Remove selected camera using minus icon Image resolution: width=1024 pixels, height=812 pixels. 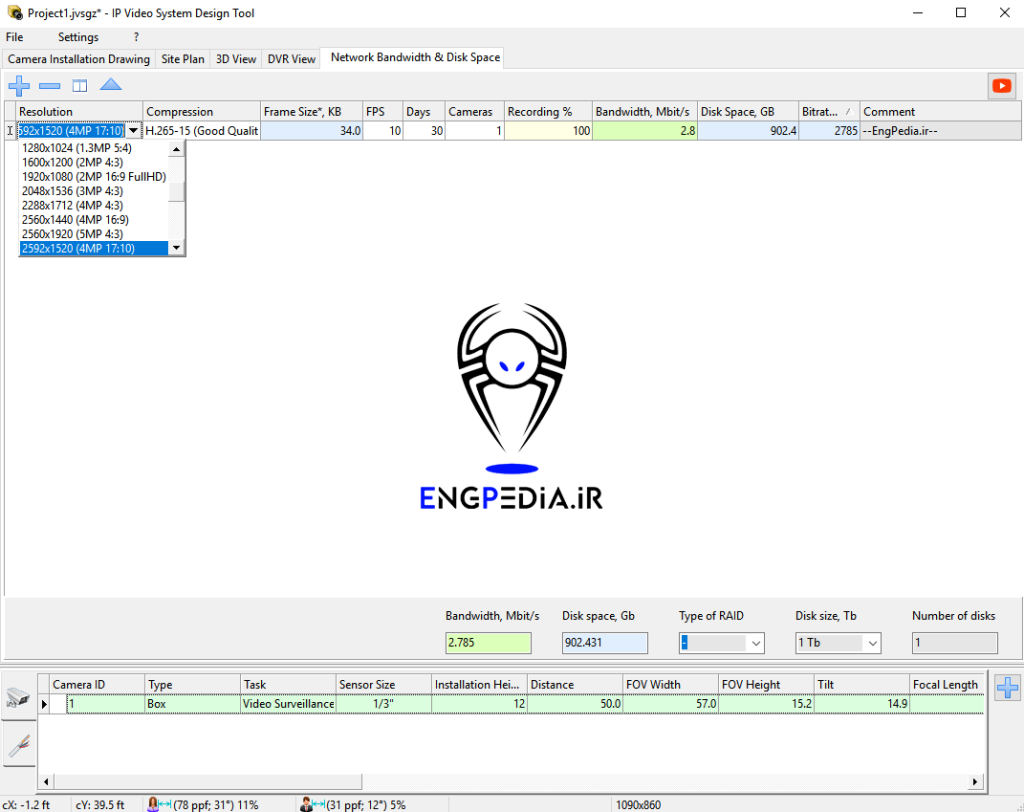click(50, 86)
